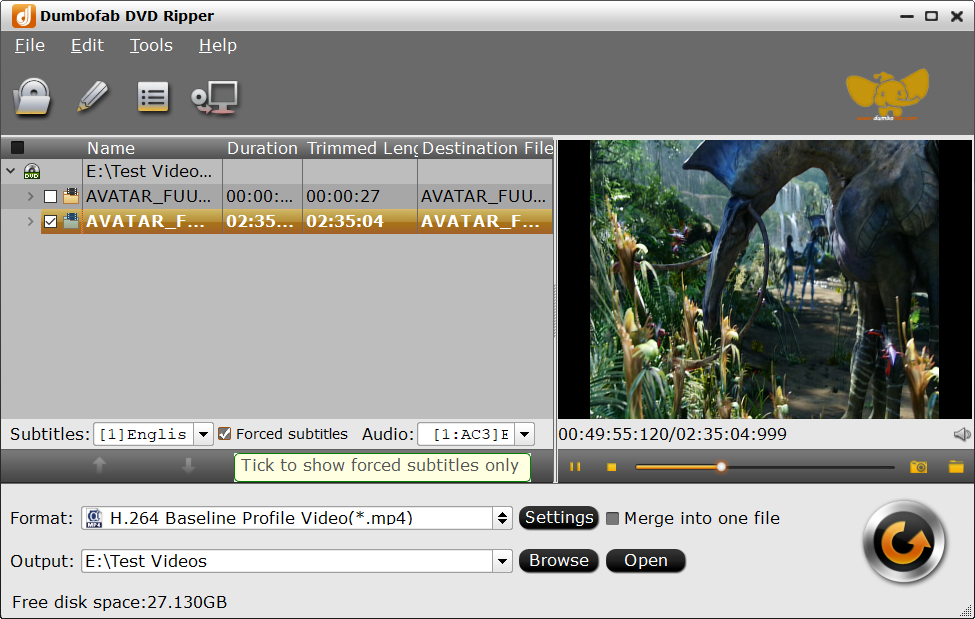Check the first AVATAR_FUU title checkbox

click(50, 197)
